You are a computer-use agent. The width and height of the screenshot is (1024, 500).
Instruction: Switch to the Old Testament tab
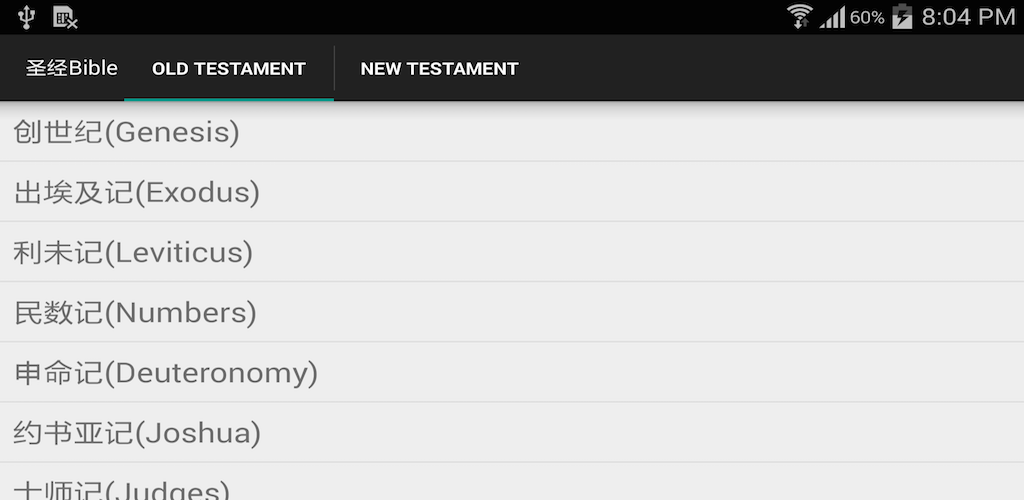pos(229,69)
